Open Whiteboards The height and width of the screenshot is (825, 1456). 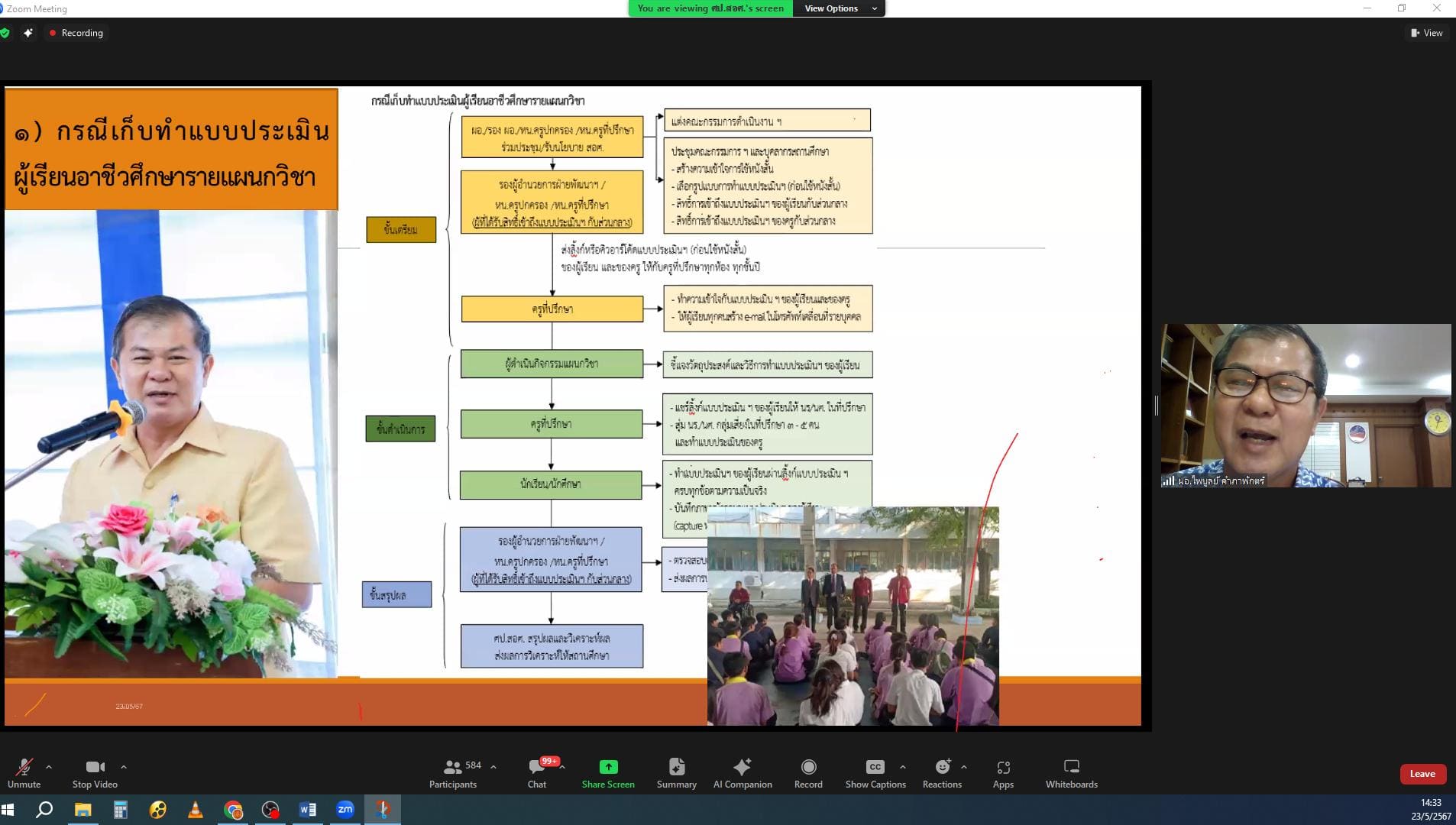(x=1071, y=772)
